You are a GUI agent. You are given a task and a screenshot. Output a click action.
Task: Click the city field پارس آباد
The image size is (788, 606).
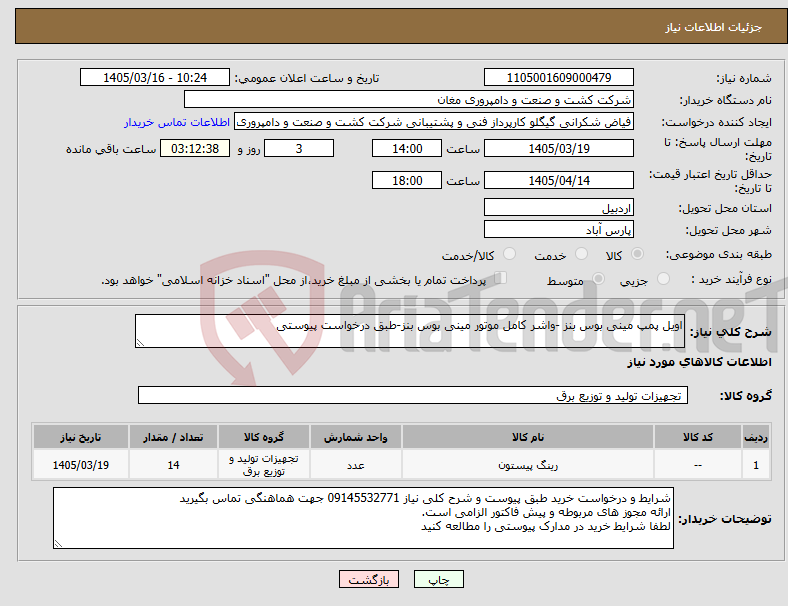point(558,229)
